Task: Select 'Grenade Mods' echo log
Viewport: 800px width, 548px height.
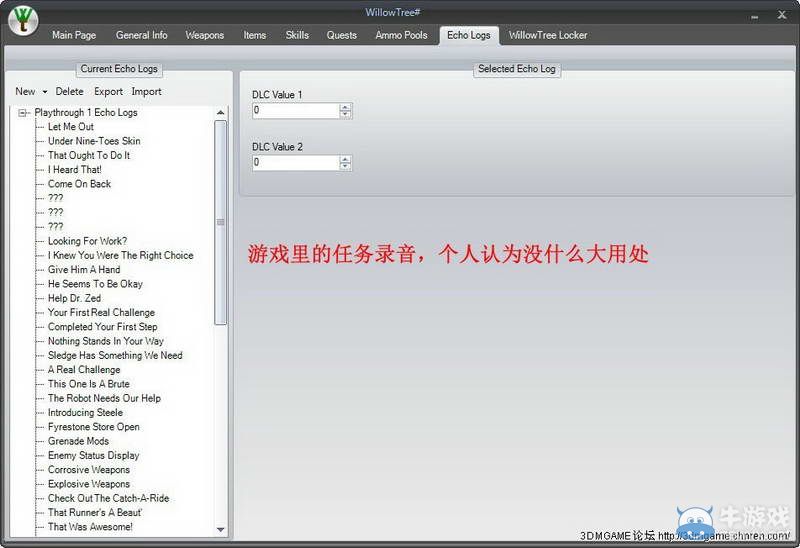Action: pos(78,441)
